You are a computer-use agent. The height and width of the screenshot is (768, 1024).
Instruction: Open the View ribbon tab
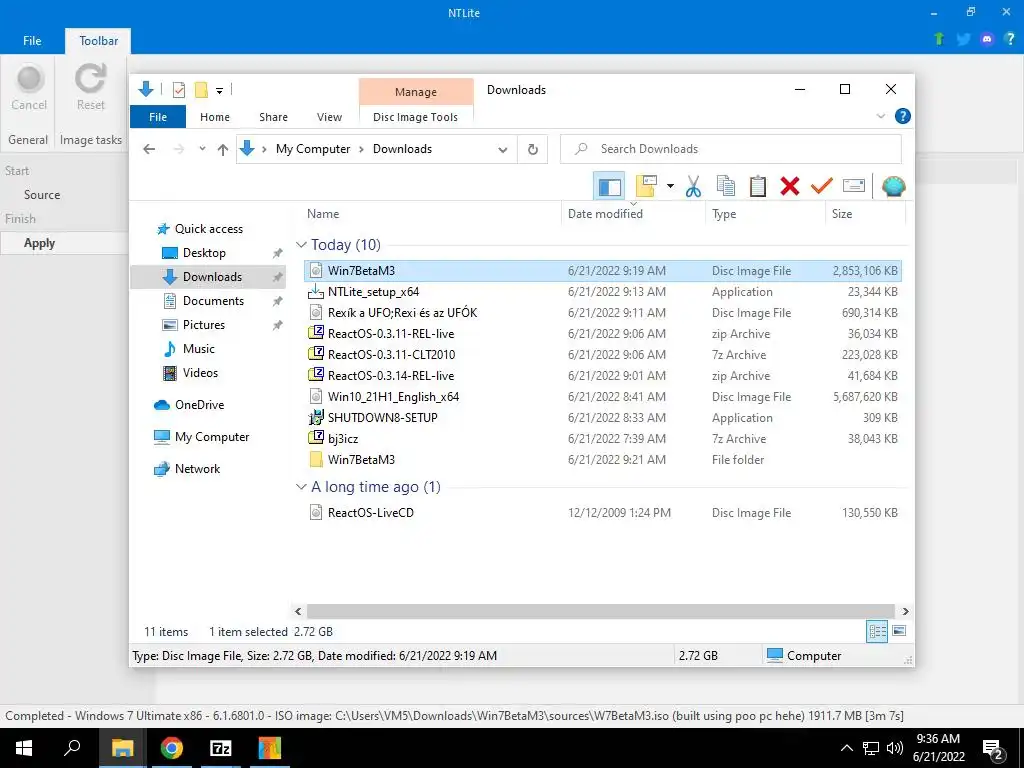click(329, 117)
